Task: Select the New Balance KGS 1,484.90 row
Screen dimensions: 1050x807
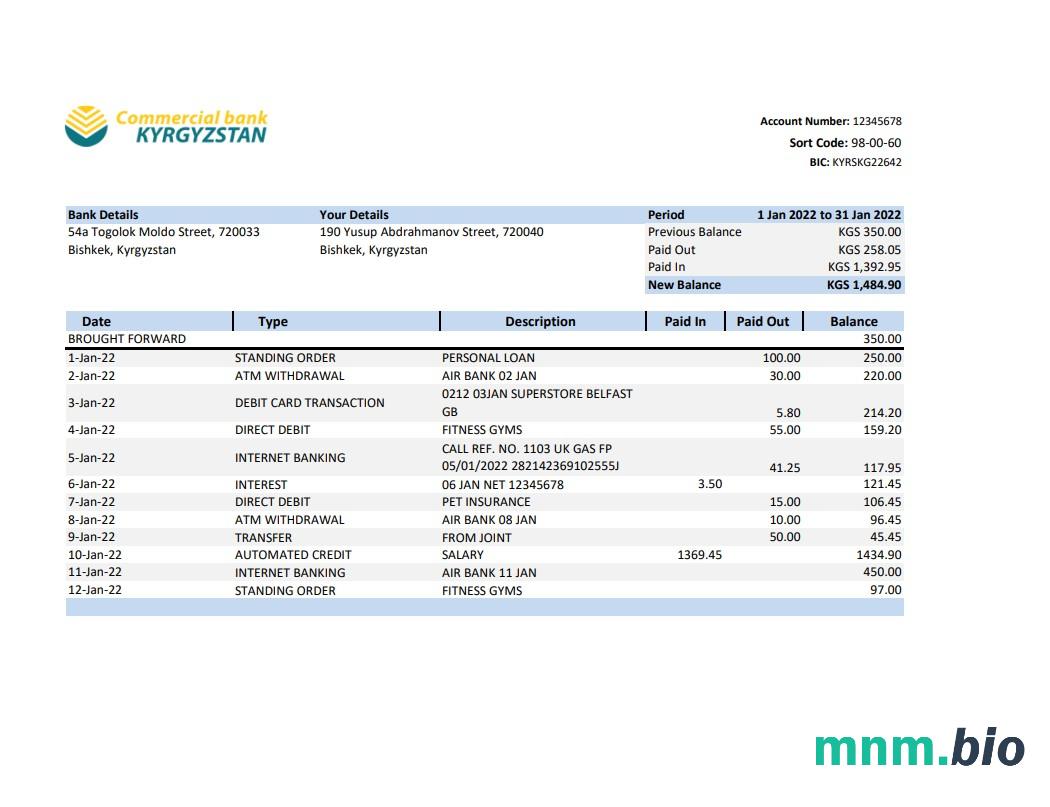Action: [774, 285]
